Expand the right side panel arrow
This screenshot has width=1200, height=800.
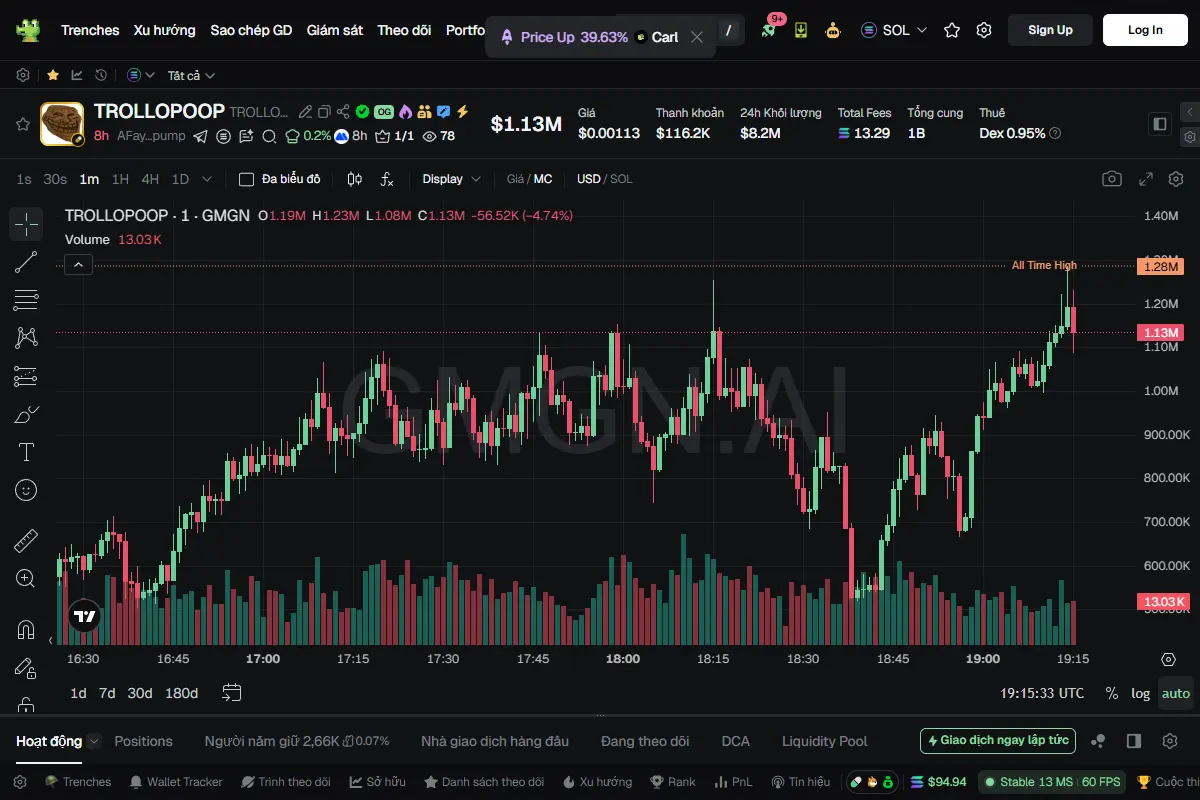(x=1189, y=112)
